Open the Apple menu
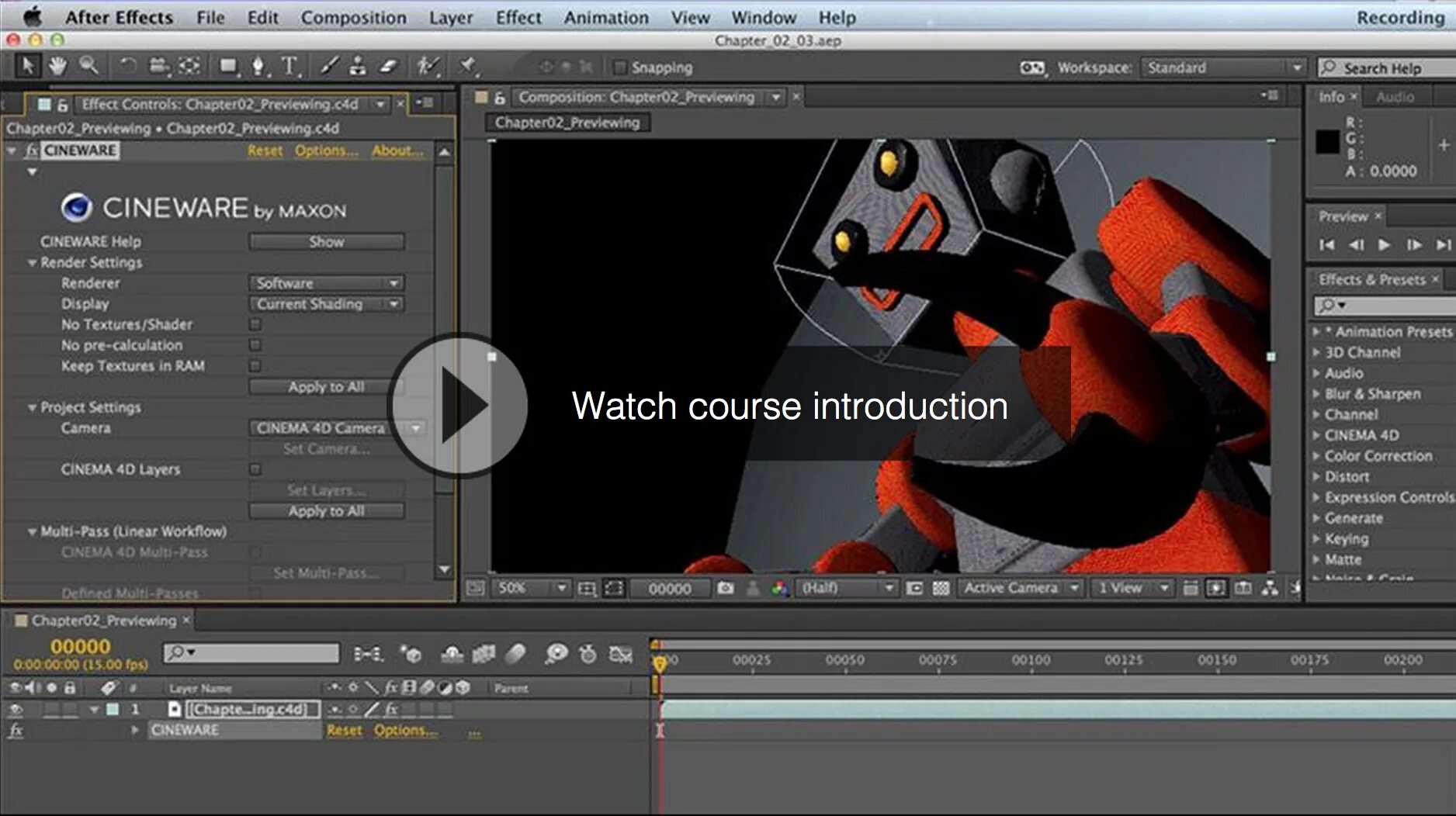The height and width of the screenshot is (816, 1456). click(32, 16)
